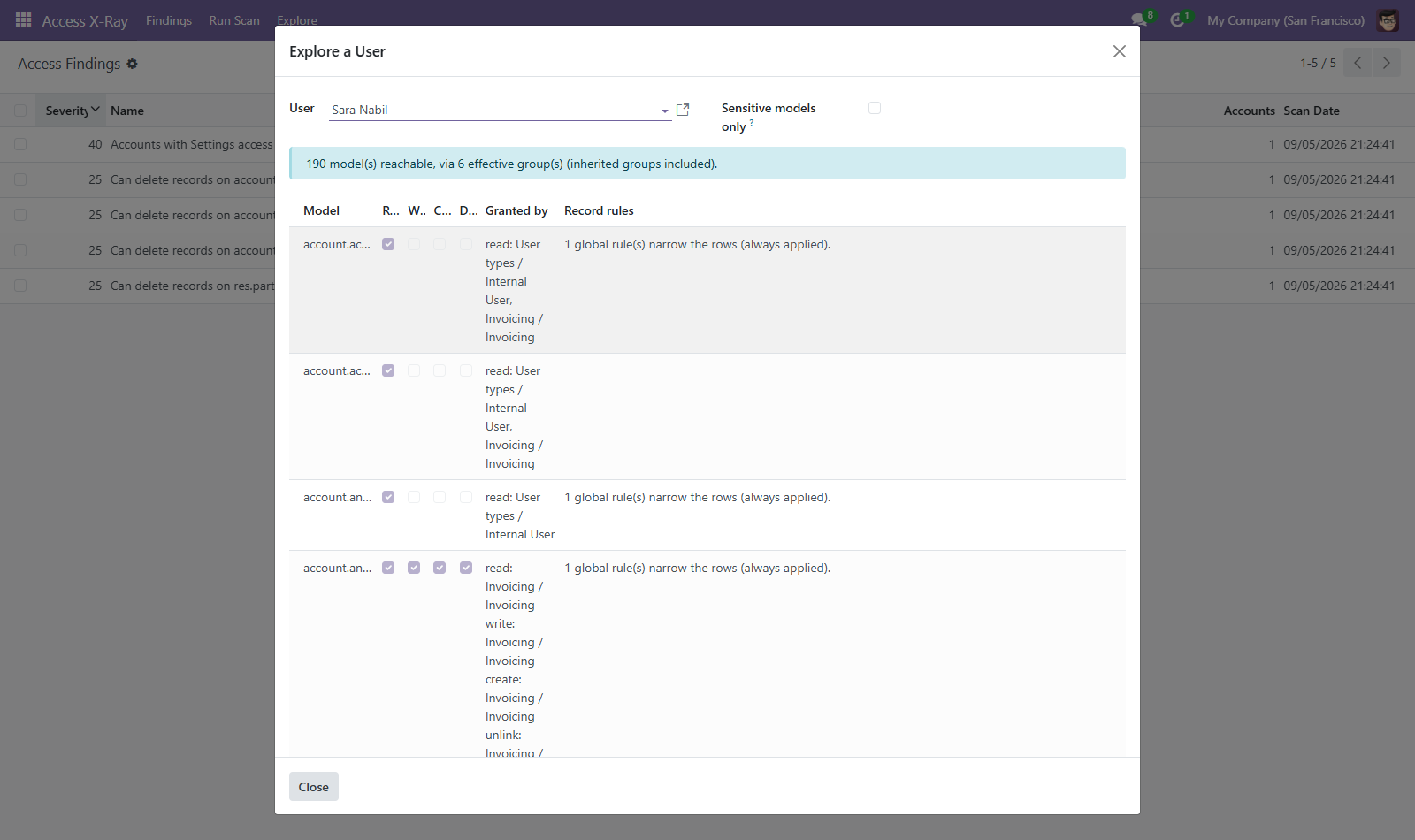Click the Model column header in dialog
This screenshot has height=840, width=1415.
pyautogui.click(x=322, y=210)
